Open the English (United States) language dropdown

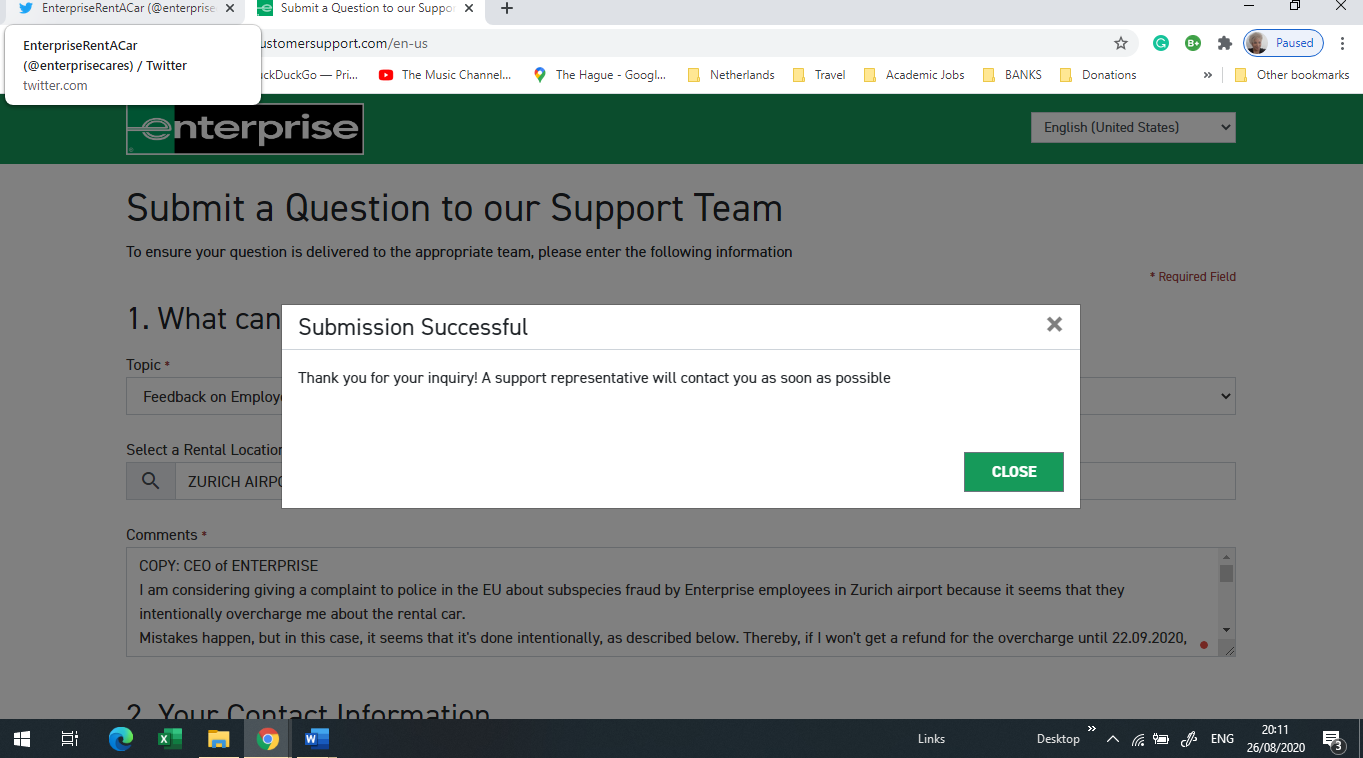pos(1132,127)
